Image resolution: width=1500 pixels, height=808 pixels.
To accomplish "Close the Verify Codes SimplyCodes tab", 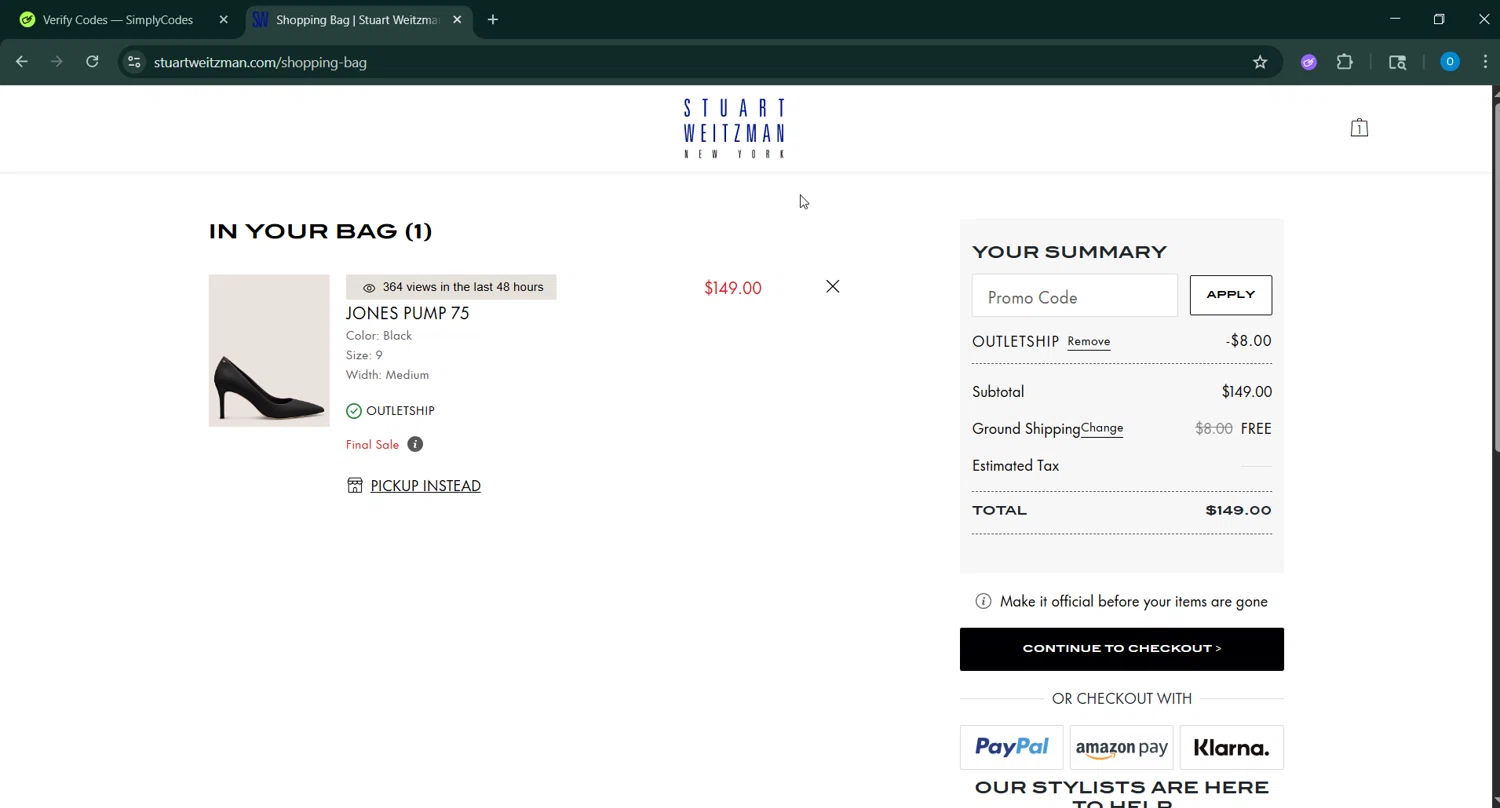I will (x=223, y=19).
